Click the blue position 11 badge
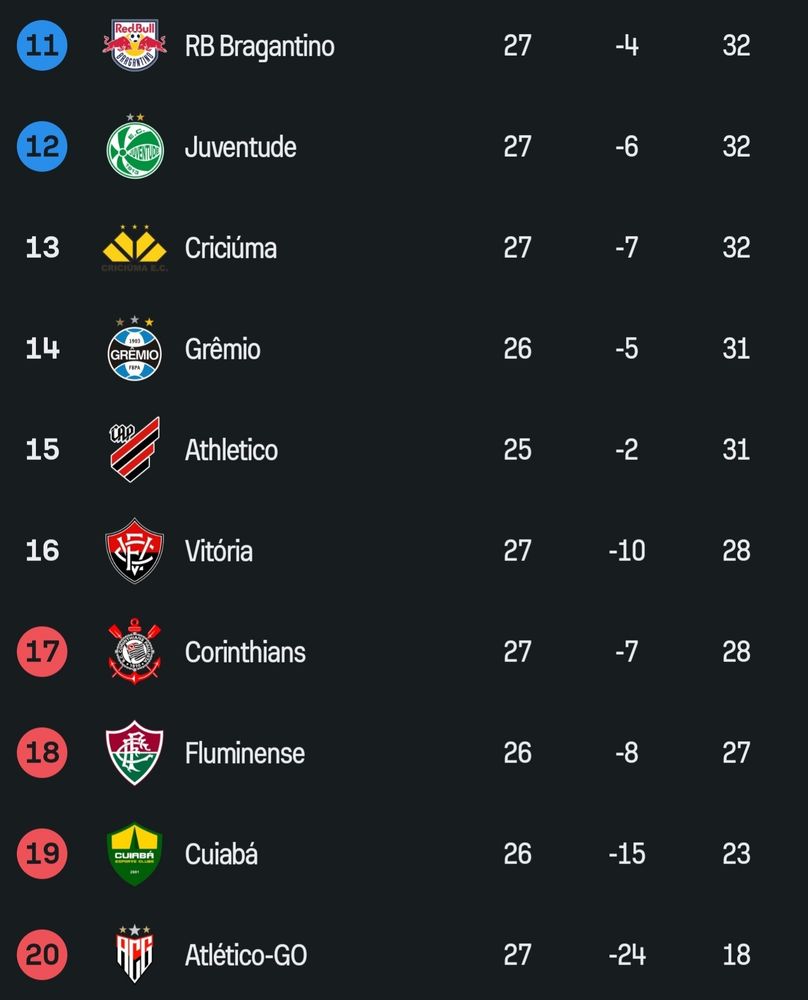 coord(42,45)
